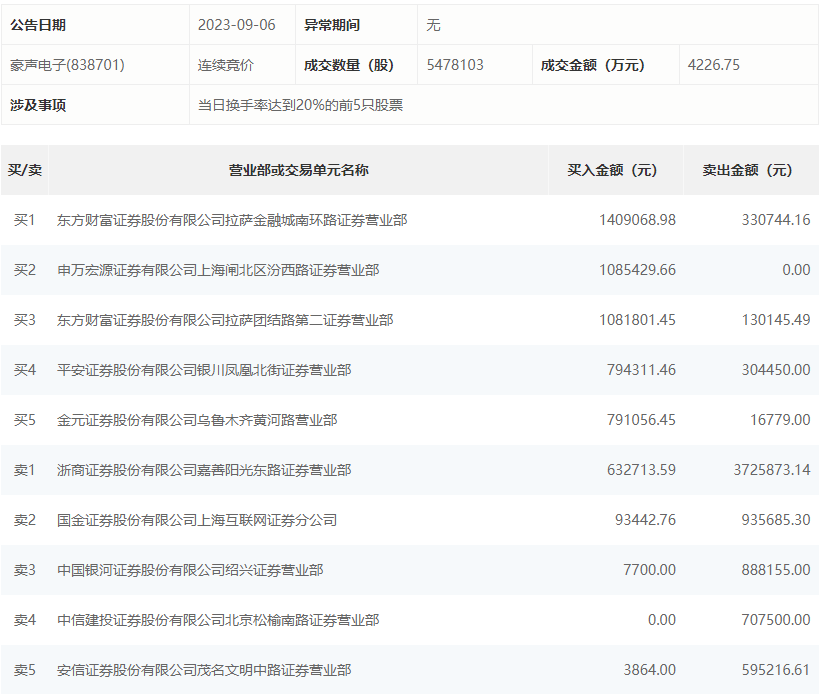Click buy amount 1081801.45
Image resolution: width=839 pixels, height=694 pixels.
637,320
